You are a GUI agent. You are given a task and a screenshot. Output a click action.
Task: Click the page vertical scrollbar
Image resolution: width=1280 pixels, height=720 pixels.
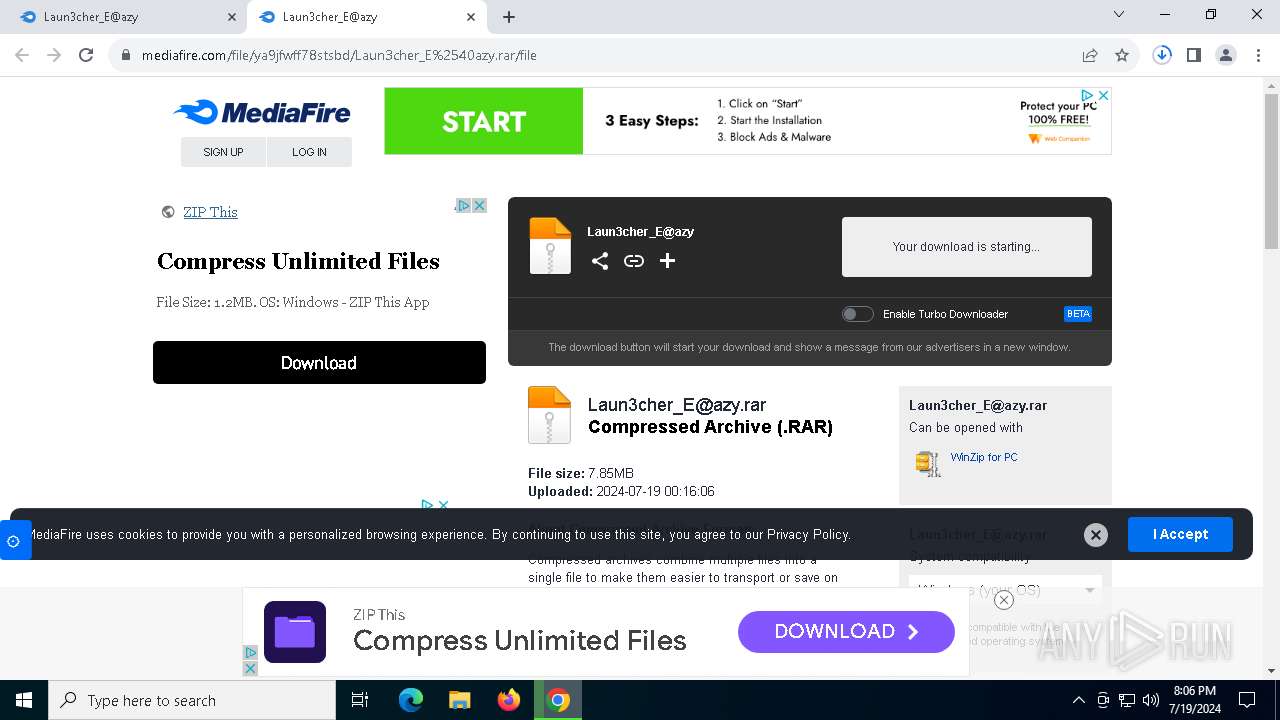point(1271,170)
